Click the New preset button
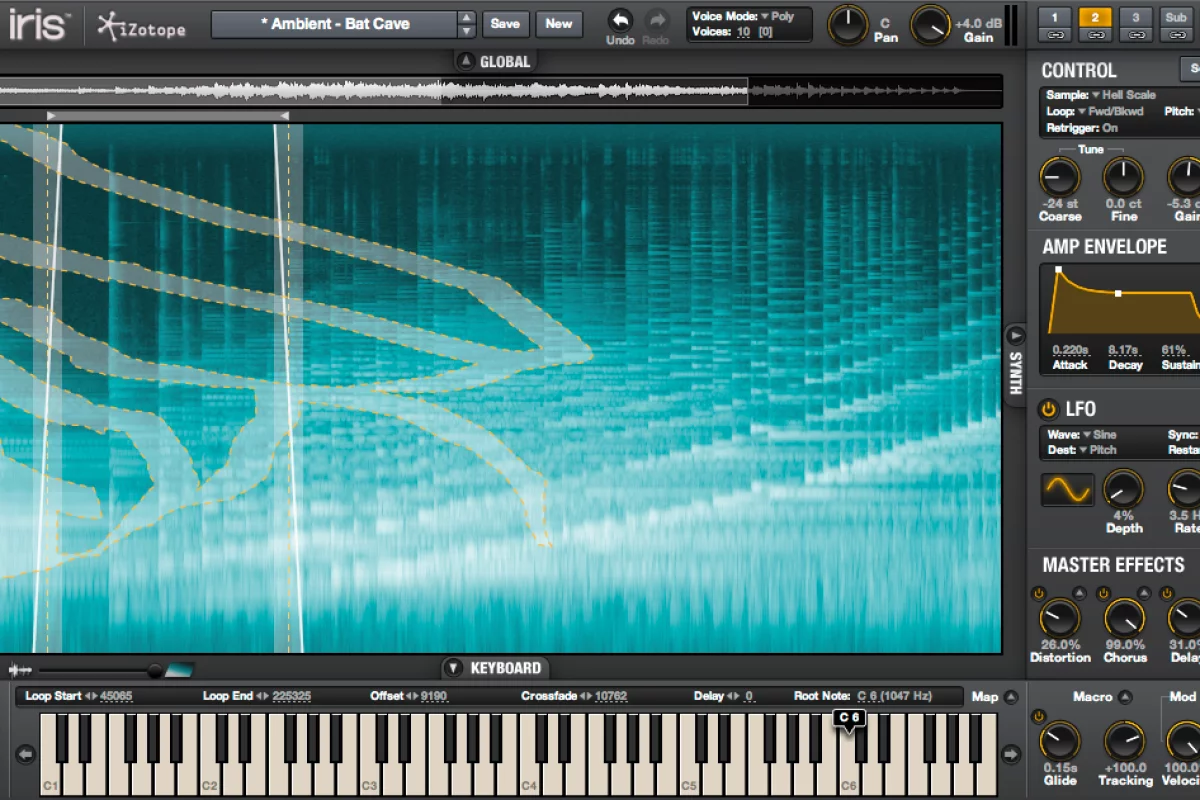 [x=559, y=24]
